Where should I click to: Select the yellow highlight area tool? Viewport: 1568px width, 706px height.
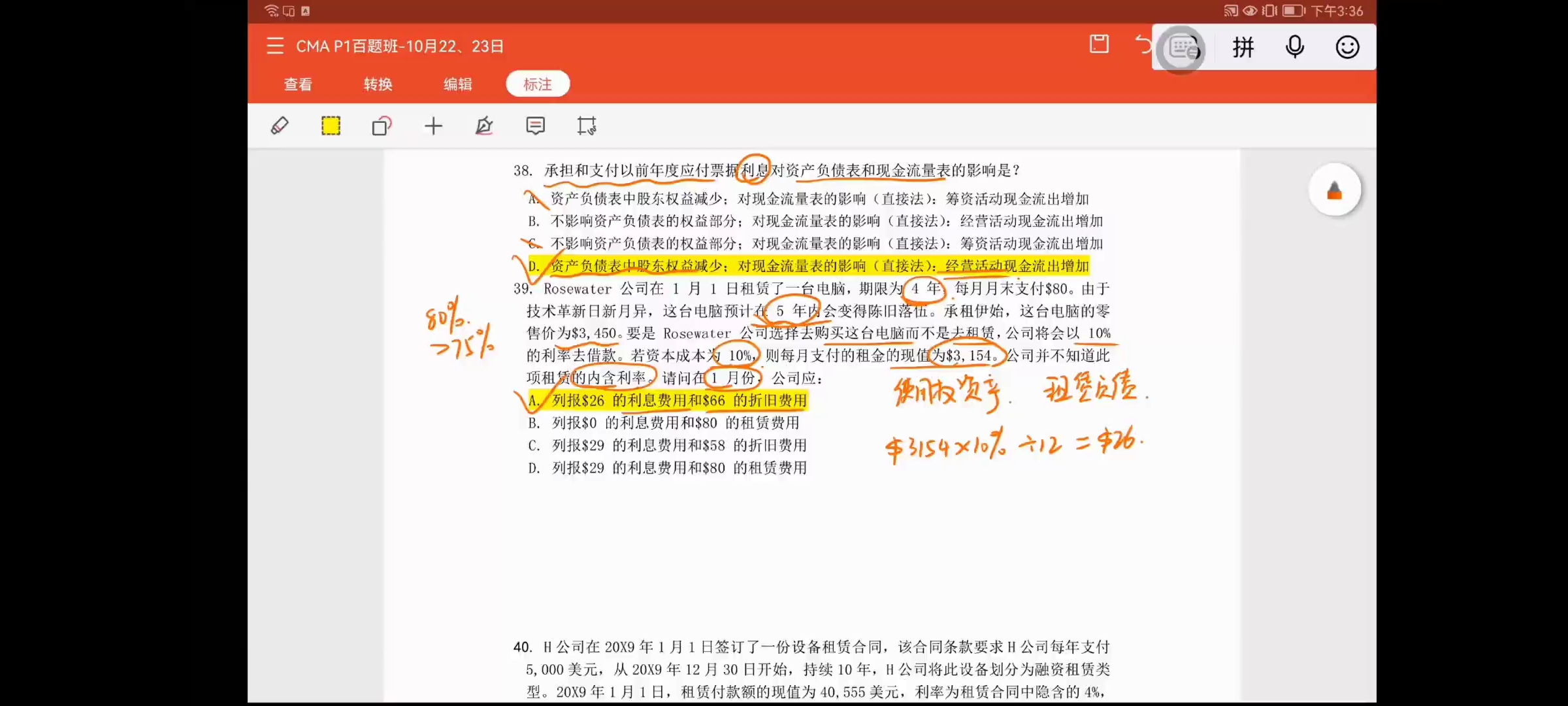point(331,126)
